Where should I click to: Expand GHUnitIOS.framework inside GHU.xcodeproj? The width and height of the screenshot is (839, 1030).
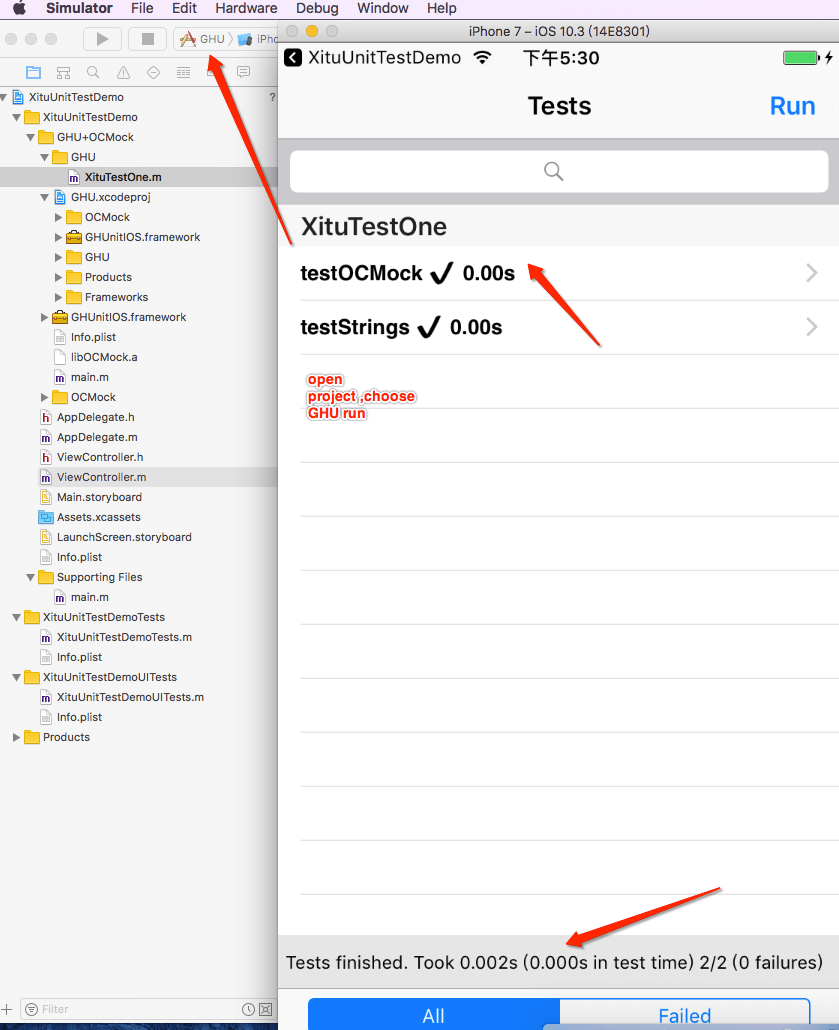click(x=58, y=237)
